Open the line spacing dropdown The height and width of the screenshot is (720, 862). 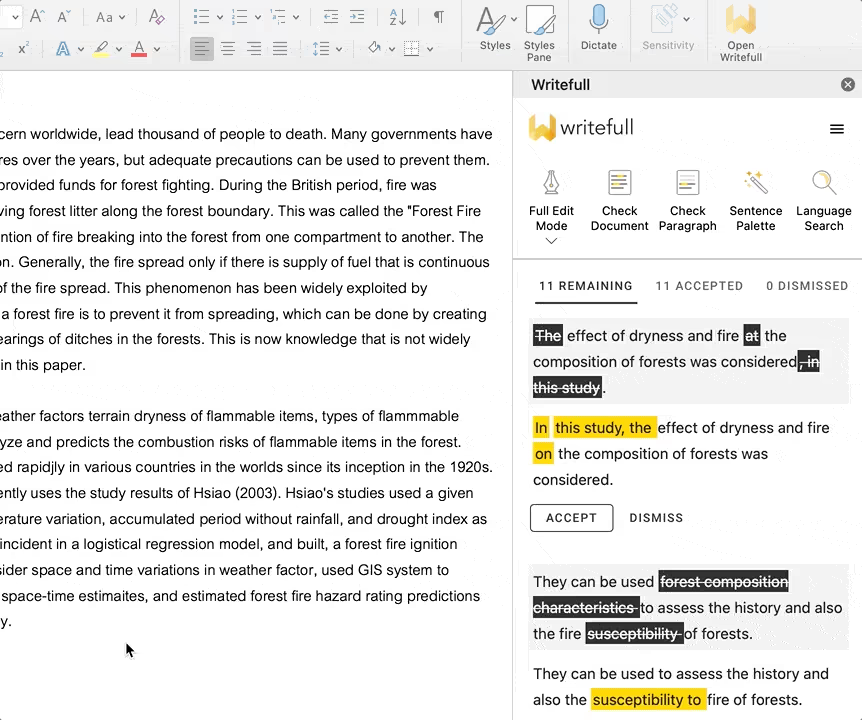pyautogui.click(x=327, y=48)
